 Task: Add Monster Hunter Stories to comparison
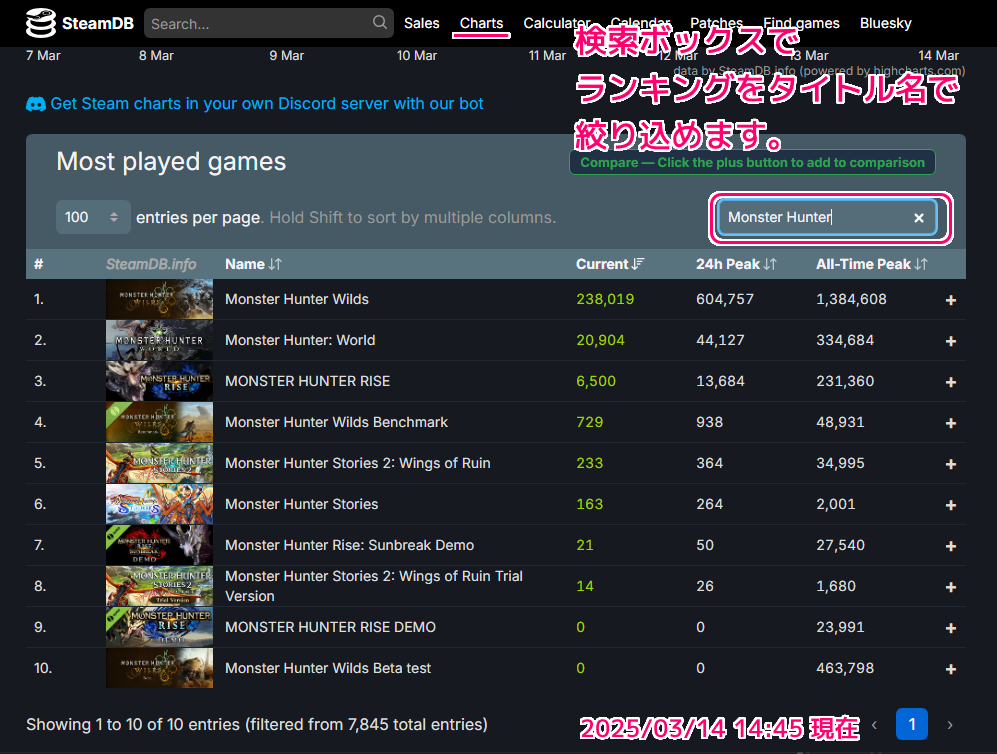[x=951, y=505]
